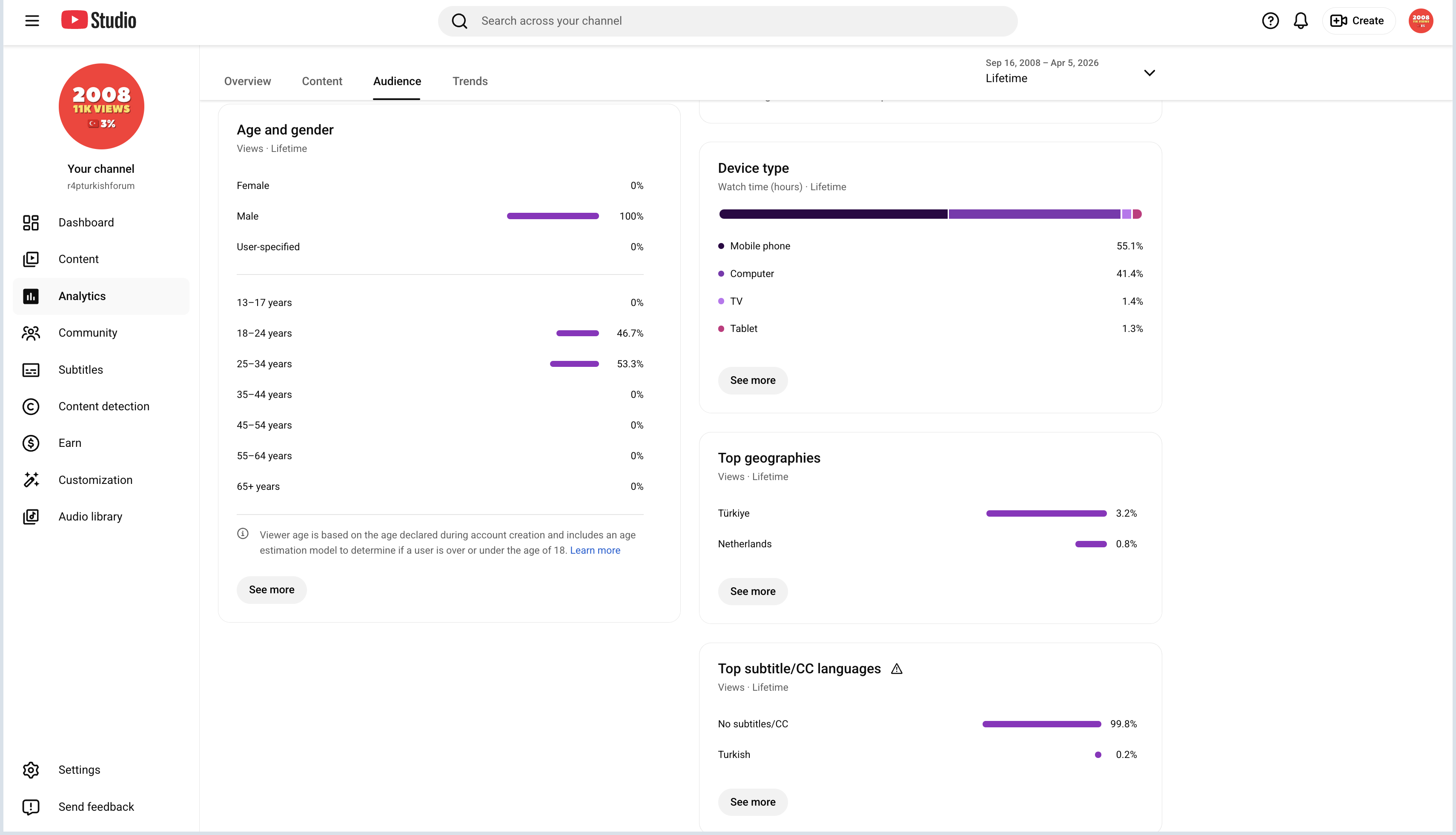This screenshot has height=835, width=1456.
Task: Click the Content detection copyright icon
Action: click(x=31, y=406)
